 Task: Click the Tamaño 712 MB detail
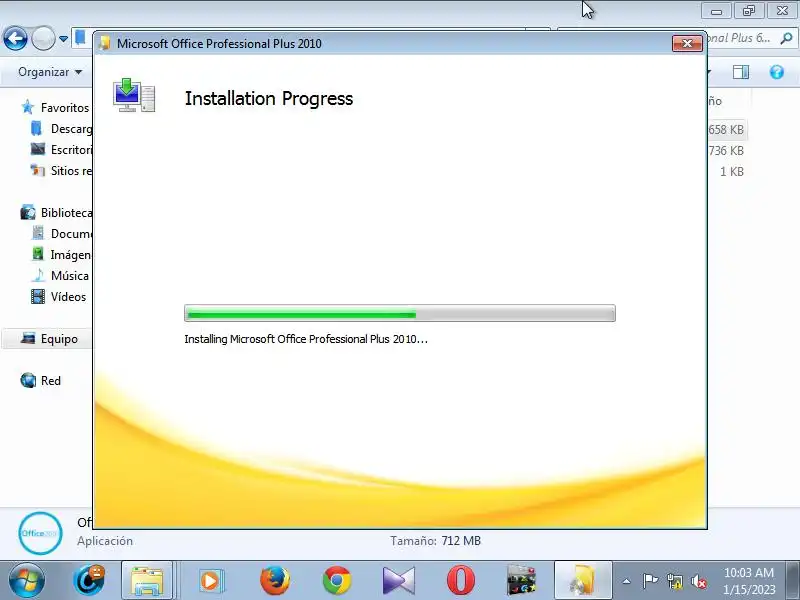click(435, 541)
